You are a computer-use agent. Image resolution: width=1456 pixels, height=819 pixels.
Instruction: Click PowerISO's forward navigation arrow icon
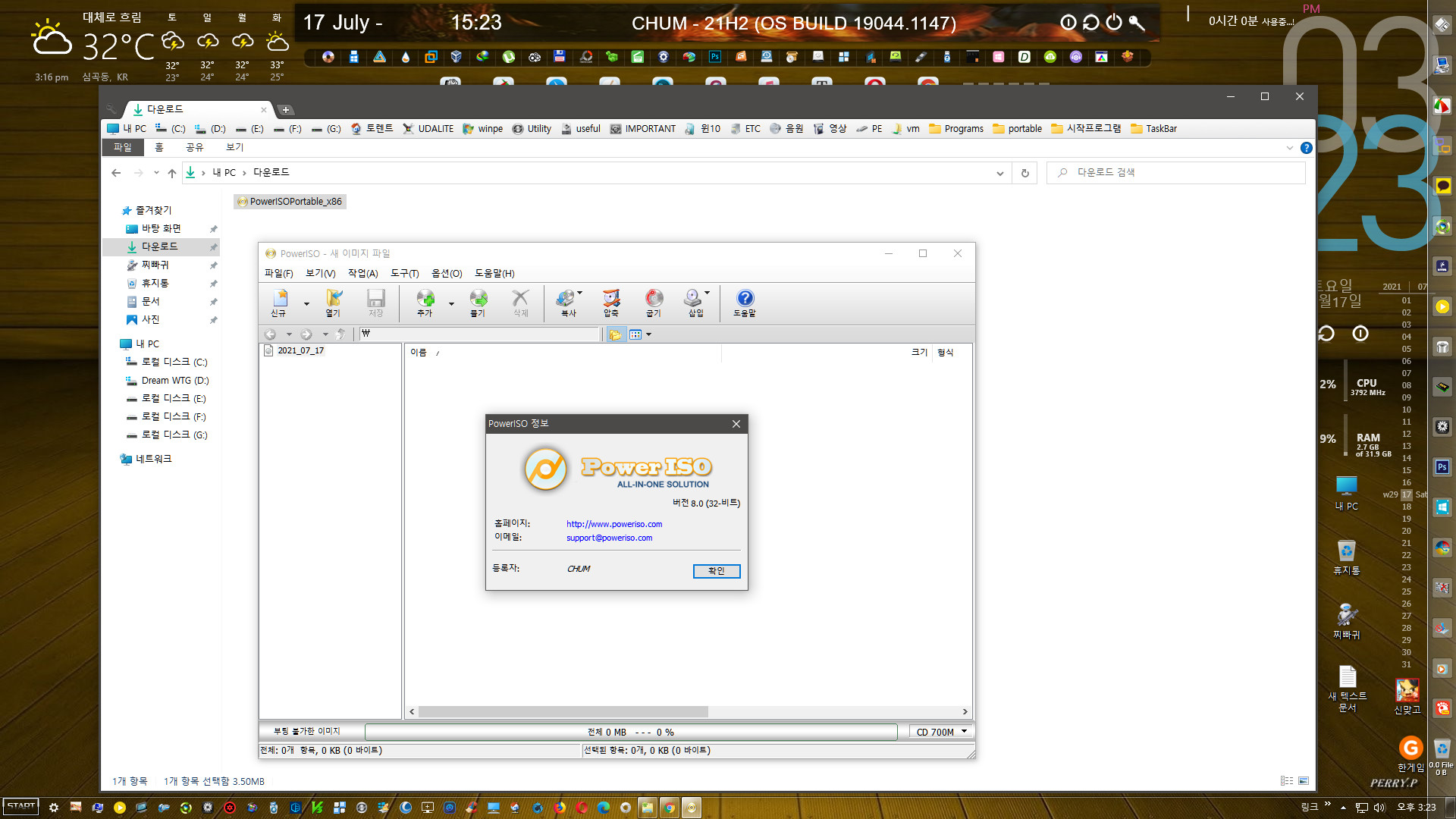(306, 334)
